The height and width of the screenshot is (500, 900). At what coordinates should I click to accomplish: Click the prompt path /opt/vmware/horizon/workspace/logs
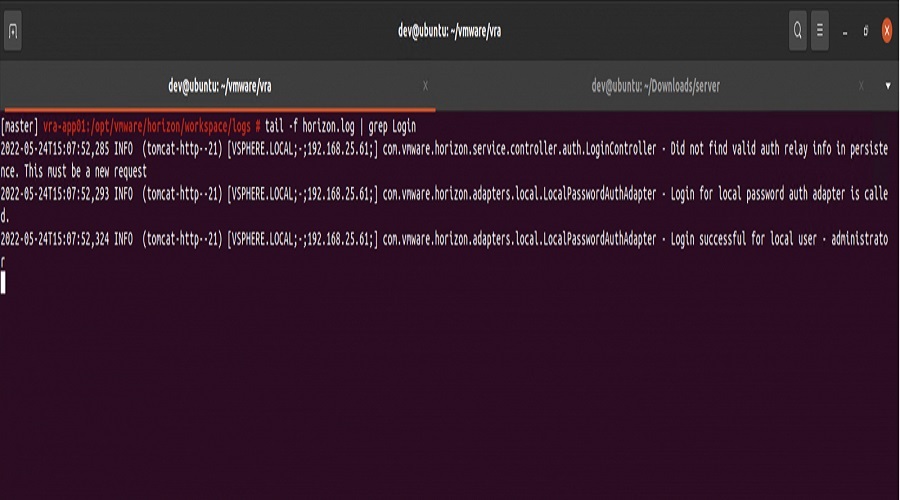(x=170, y=126)
